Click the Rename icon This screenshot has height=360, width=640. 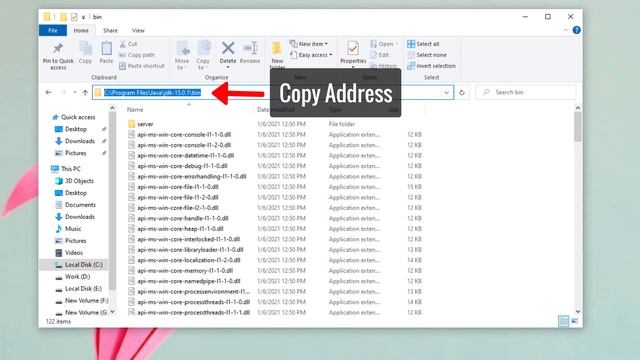(250, 48)
